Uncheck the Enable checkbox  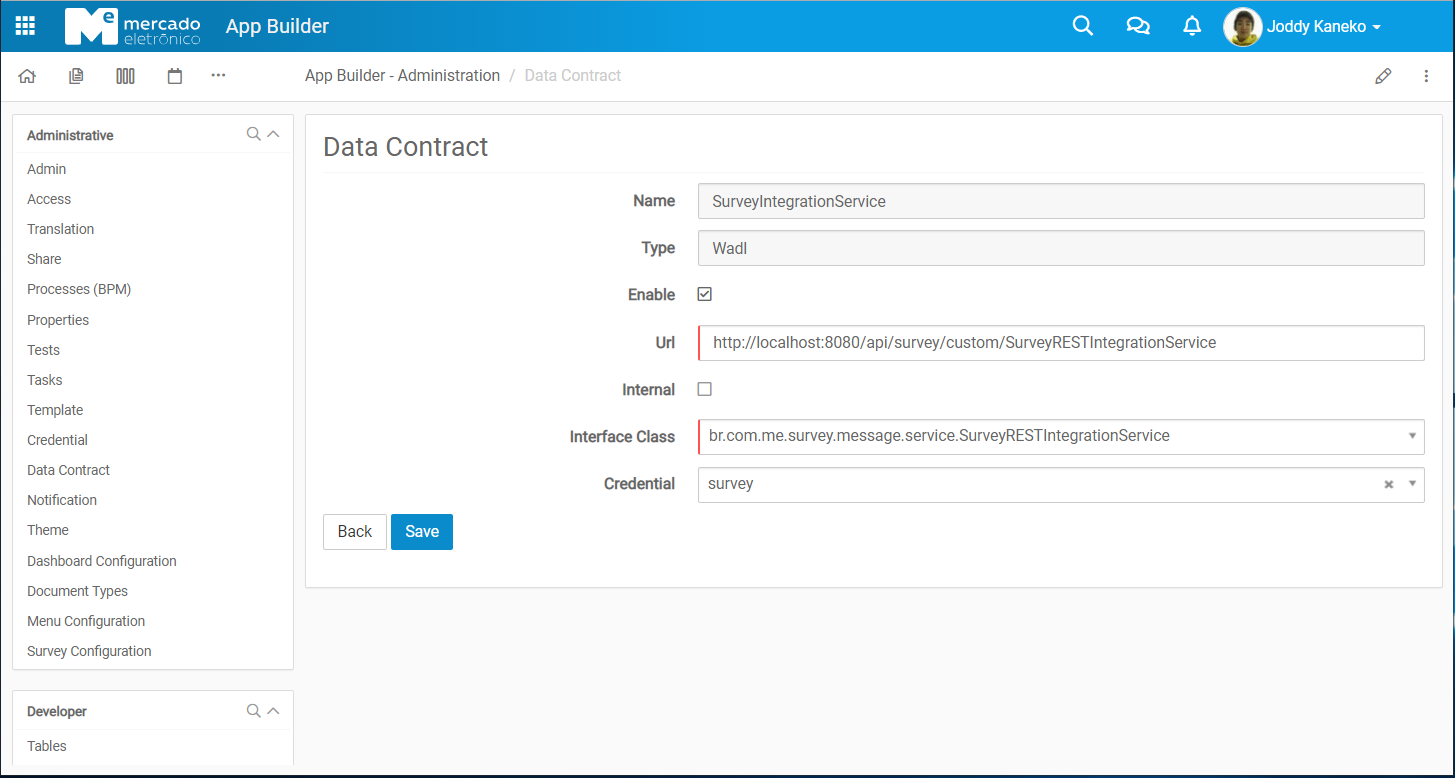pos(704,294)
